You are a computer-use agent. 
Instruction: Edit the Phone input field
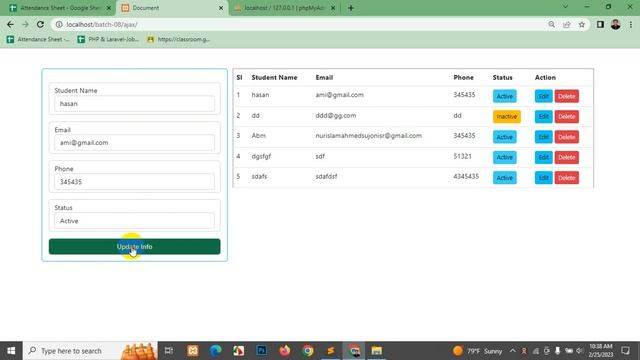(x=134, y=182)
